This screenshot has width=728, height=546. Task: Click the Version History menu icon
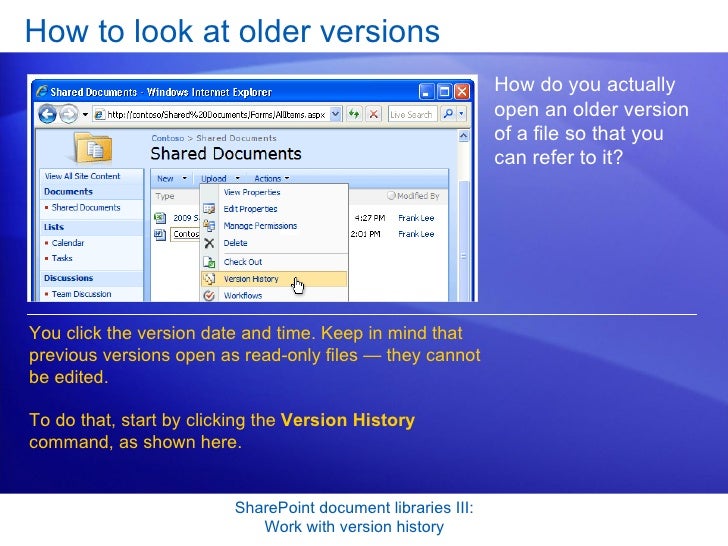click(x=209, y=279)
